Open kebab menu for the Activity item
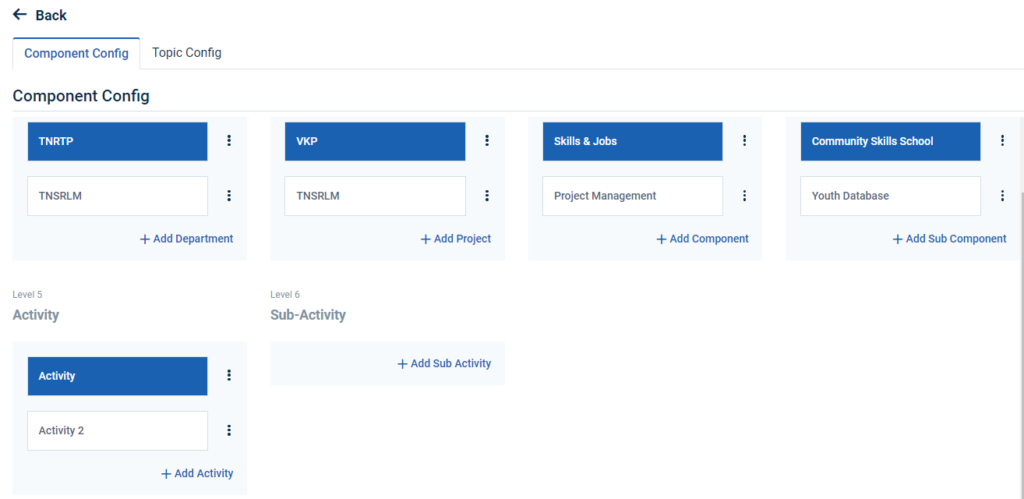1024x499 pixels. [229, 375]
